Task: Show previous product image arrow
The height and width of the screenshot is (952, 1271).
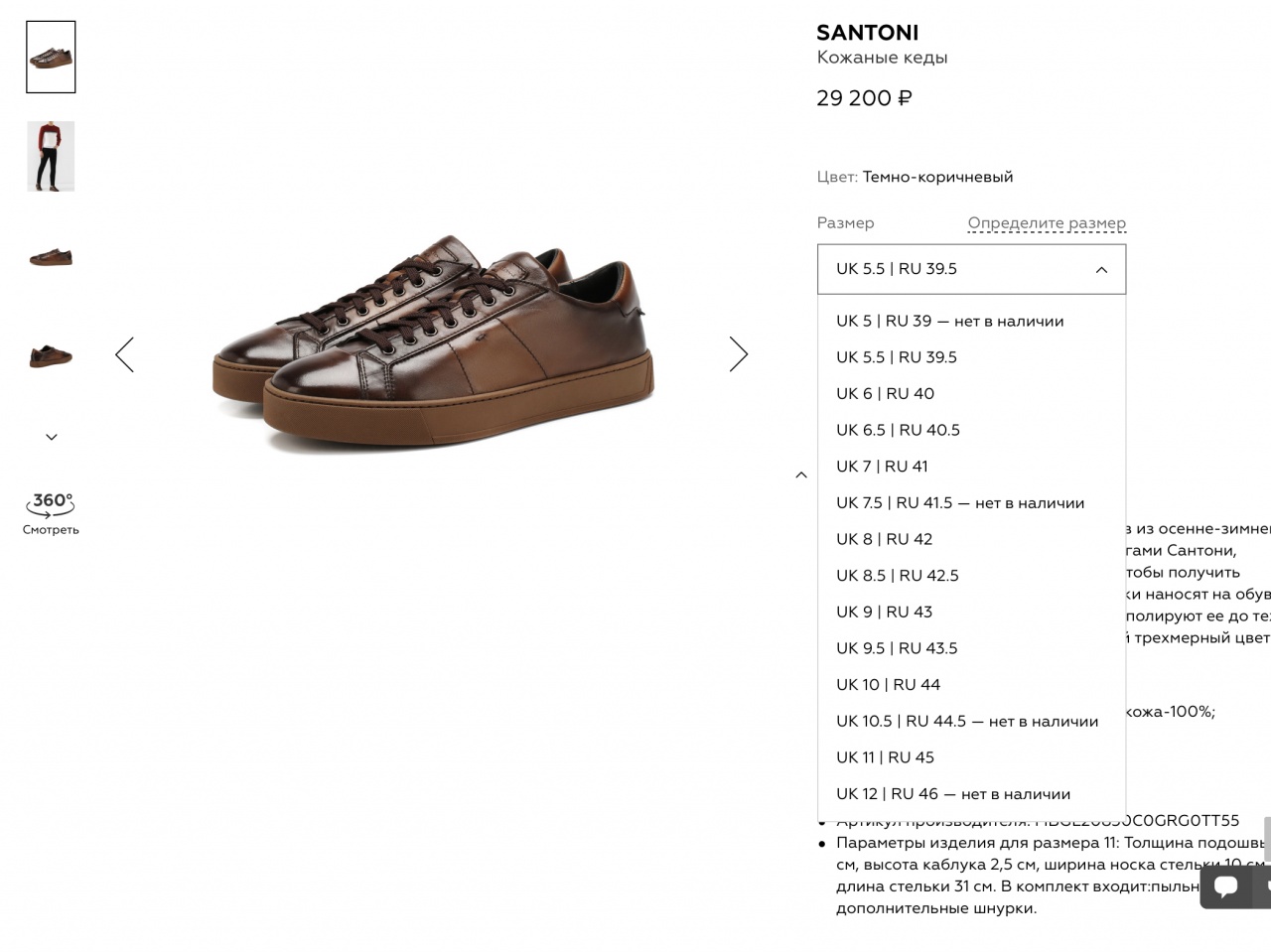Action: [124, 354]
